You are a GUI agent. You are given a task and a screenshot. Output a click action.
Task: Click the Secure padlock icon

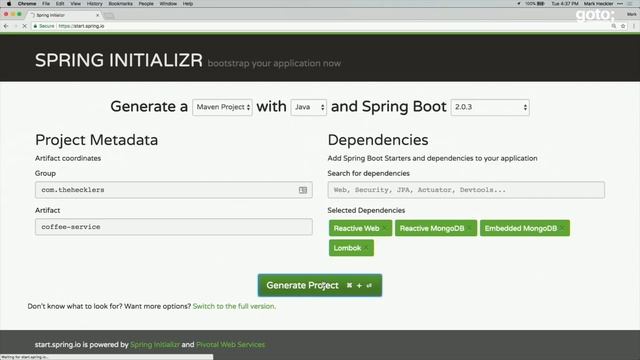(x=36, y=26)
